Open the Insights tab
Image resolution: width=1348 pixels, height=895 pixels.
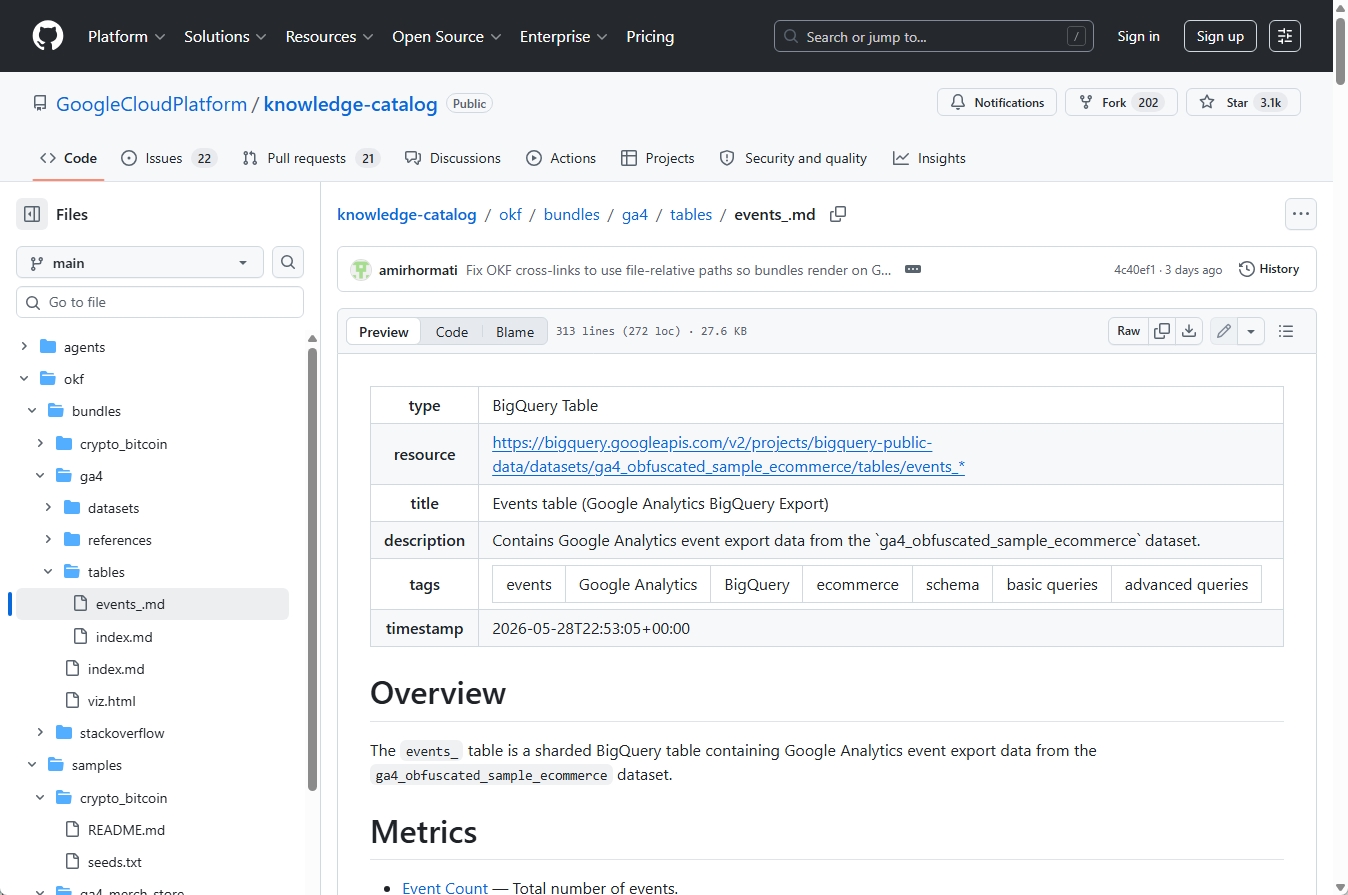929,158
